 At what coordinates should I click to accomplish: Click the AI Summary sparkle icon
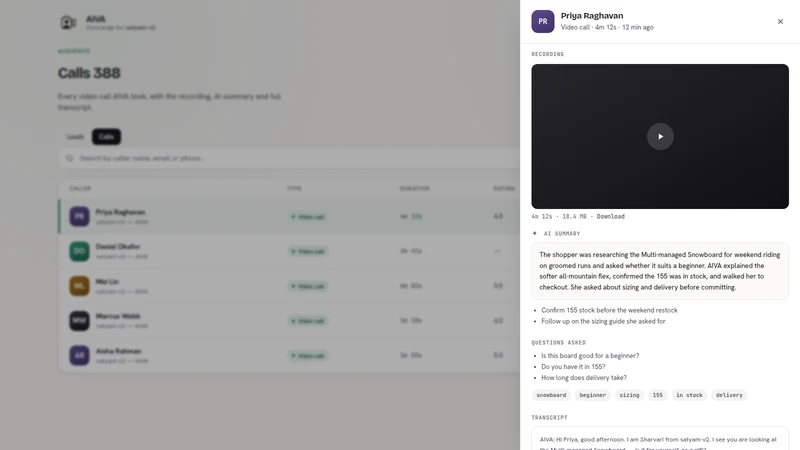(x=535, y=233)
